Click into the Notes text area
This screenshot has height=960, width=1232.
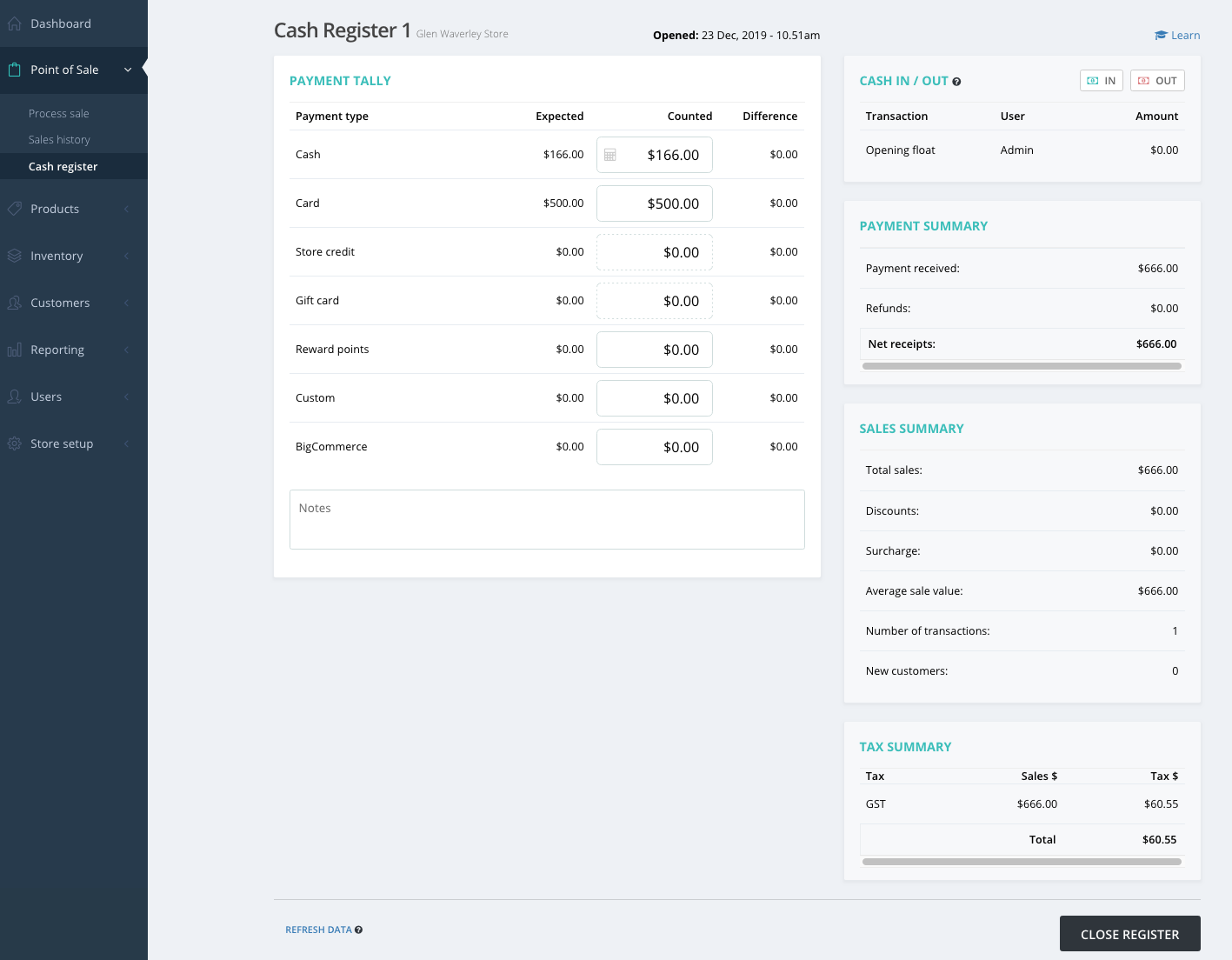tap(547, 519)
